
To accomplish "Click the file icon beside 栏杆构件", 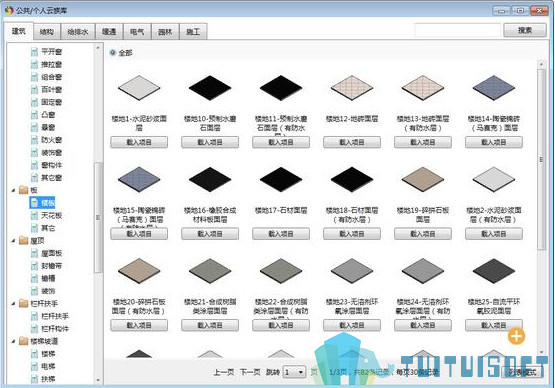I will coord(34,329).
